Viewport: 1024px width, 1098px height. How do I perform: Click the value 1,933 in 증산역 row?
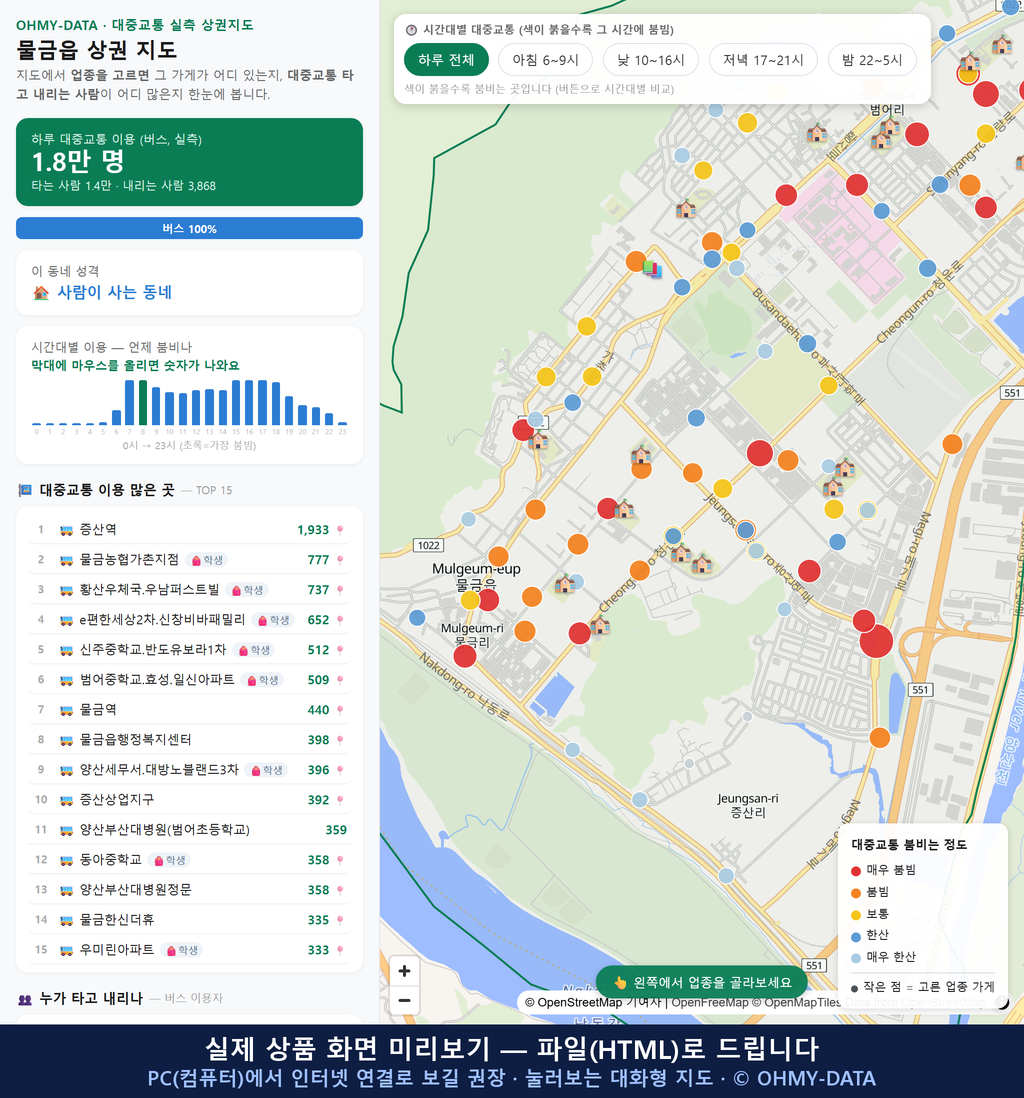tap(313, 530)
